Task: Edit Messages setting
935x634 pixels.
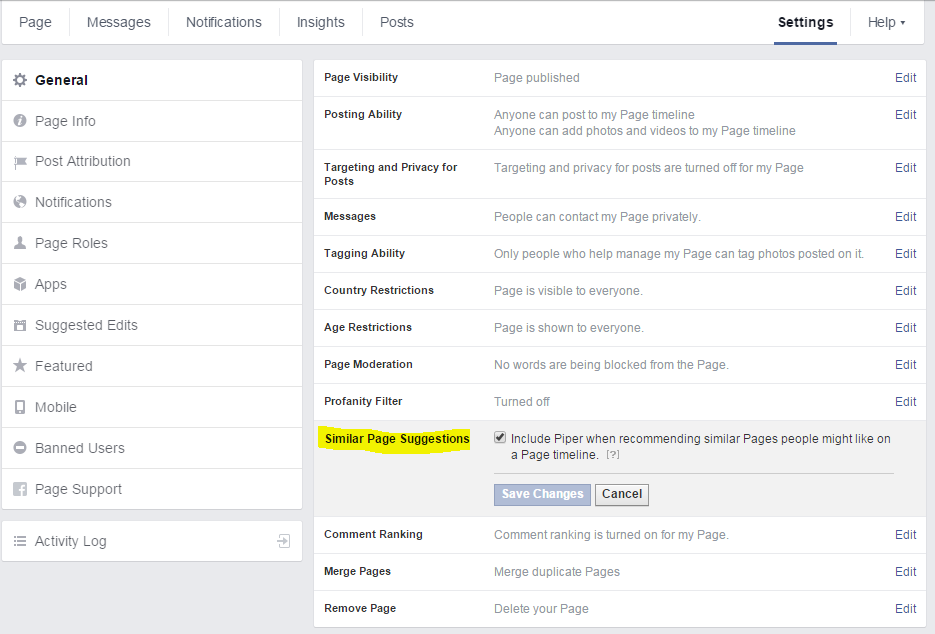Action: click(x=905, y=217)
